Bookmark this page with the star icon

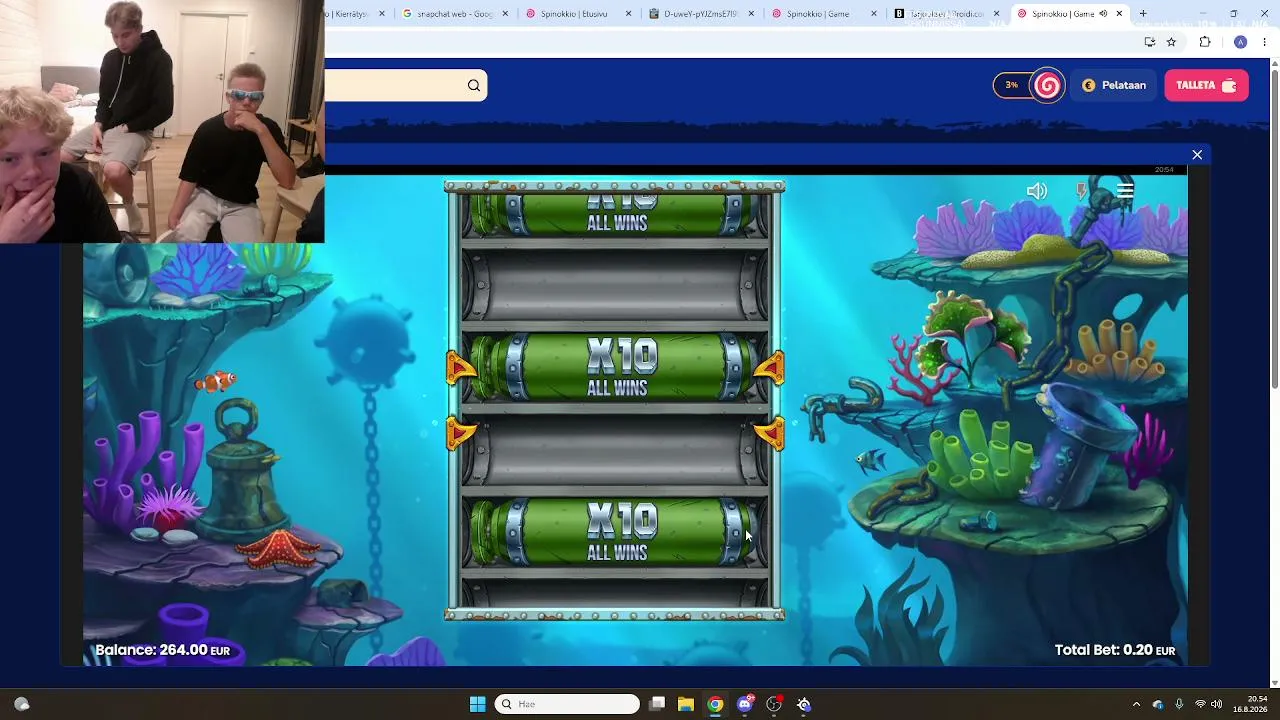pyautogui.click(x=1171, y=42)
